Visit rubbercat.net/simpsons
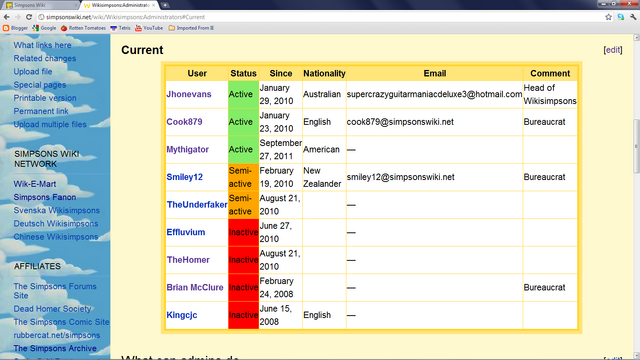Image resolution: width=640 pixels, height=360 pixels. click(57, 335)
